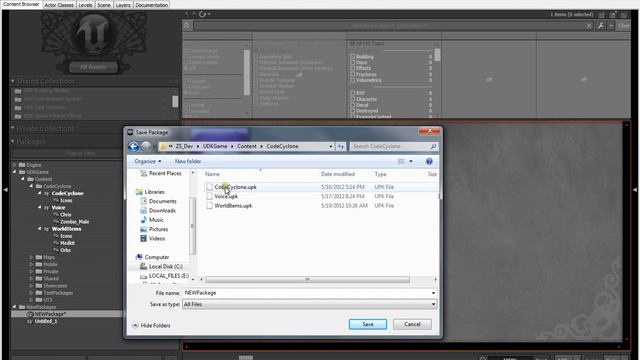The image size is (640, 360).
Task: Select NEWPackage* in the package tree
Action: click(x=50, y=314)
